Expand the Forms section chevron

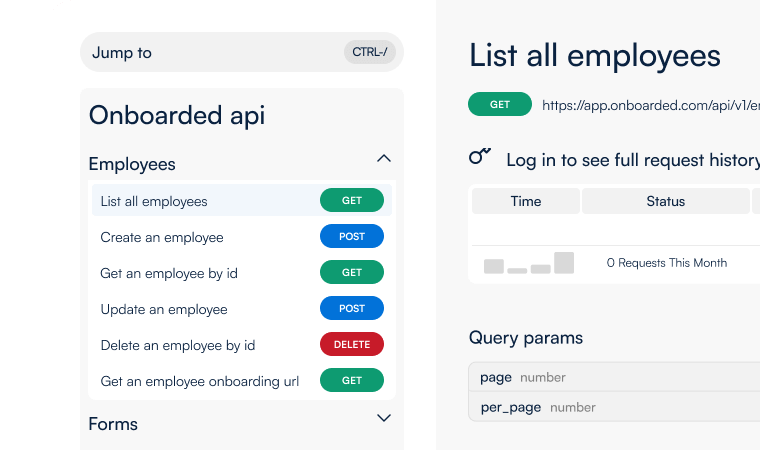[x=383, y=418]
